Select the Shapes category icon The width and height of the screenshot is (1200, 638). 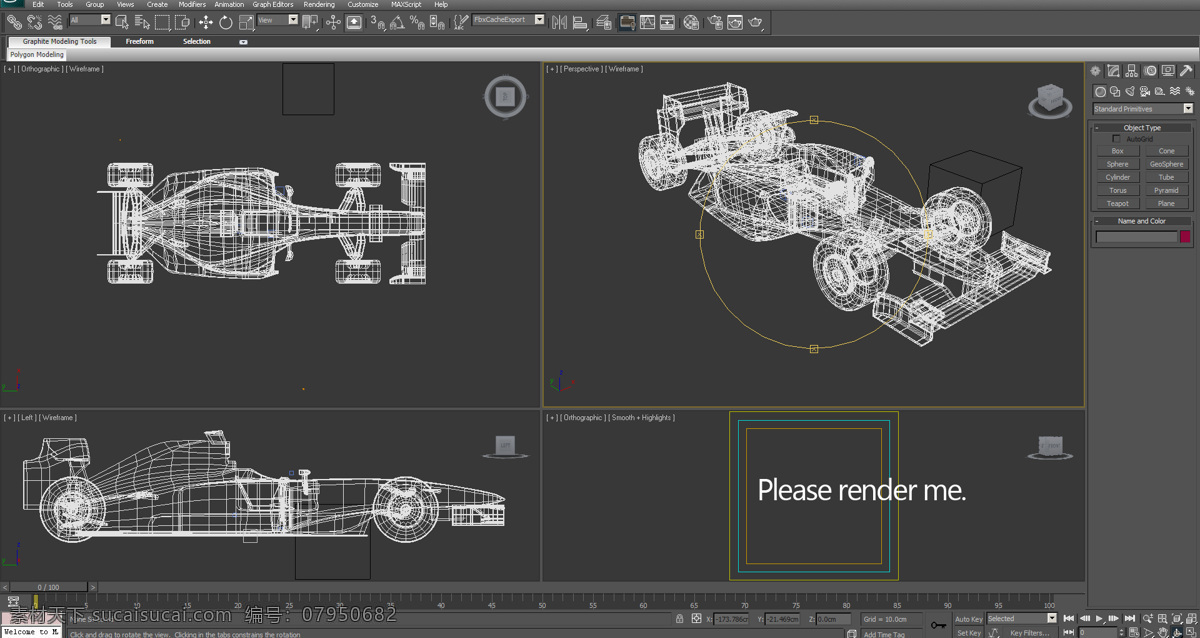tap(1116, 92)
